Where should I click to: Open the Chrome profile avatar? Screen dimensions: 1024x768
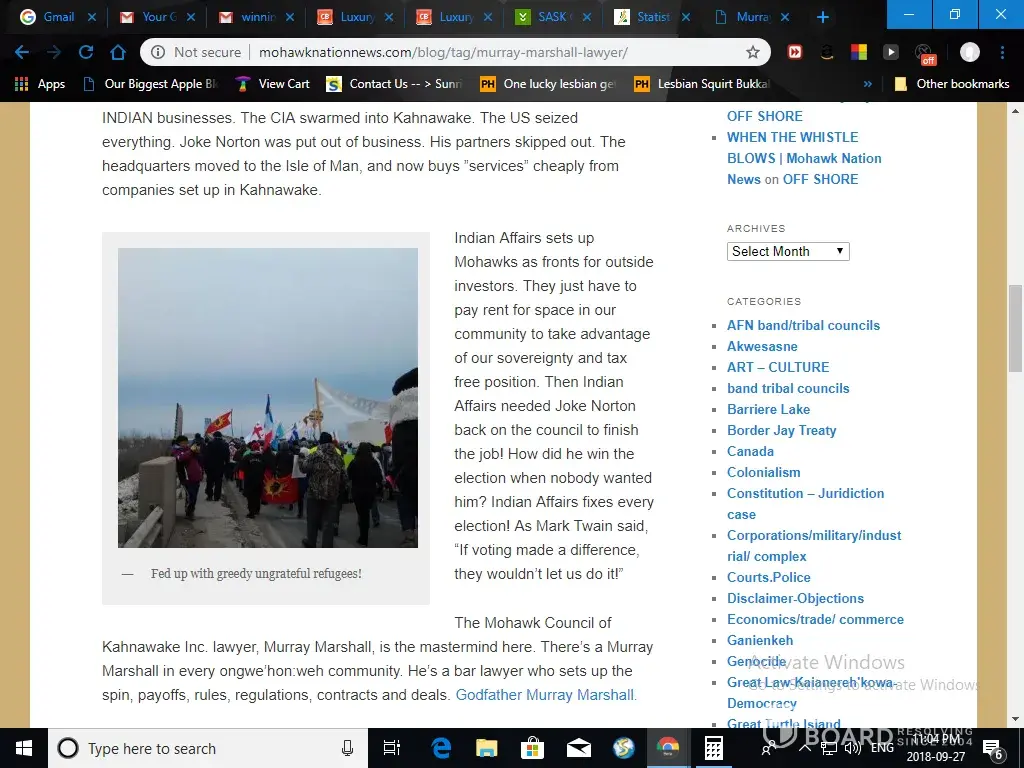[x=970, y=52]
